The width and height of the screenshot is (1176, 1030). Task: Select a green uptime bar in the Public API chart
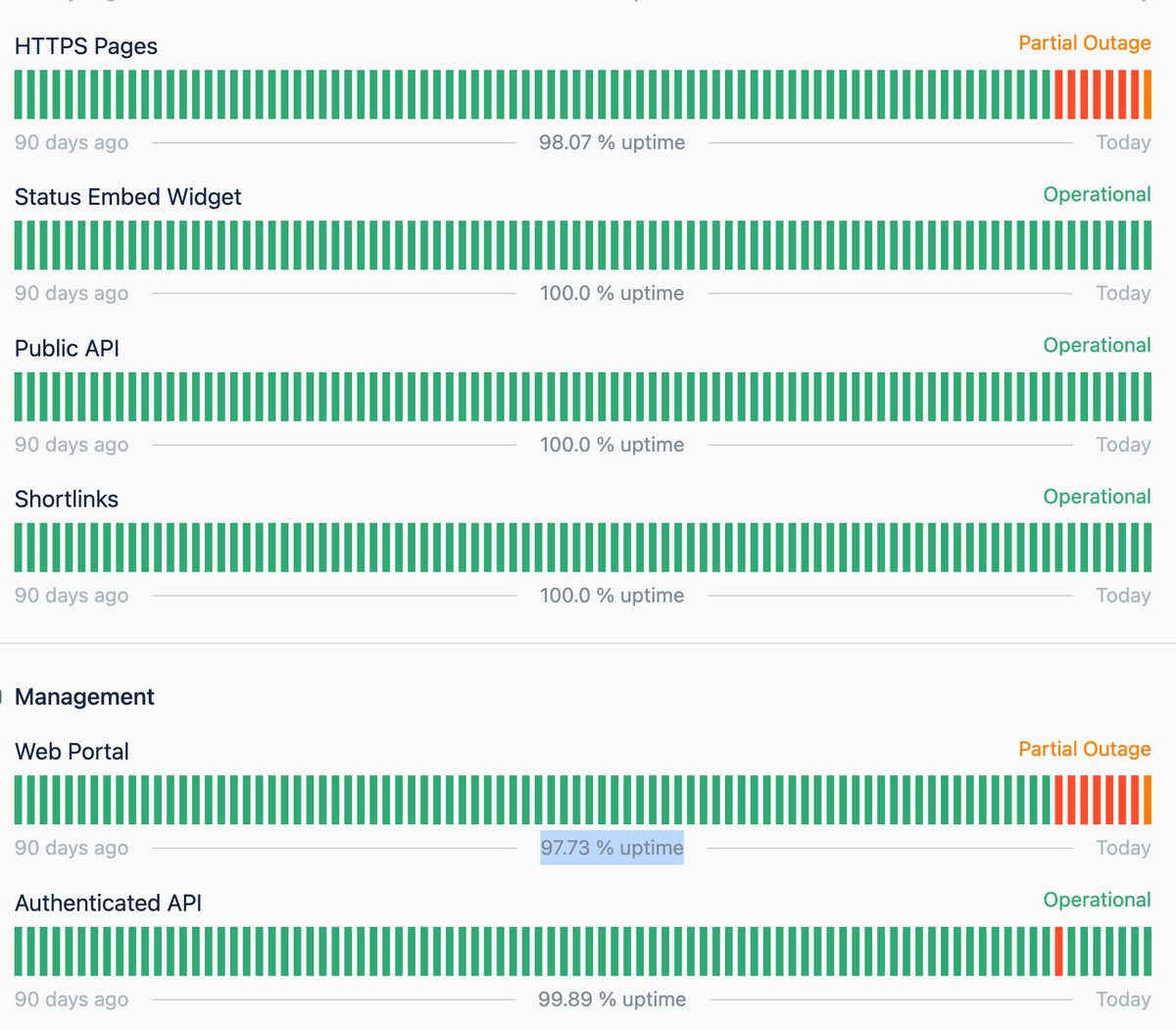pyautogui.click(x=588, y=396)
